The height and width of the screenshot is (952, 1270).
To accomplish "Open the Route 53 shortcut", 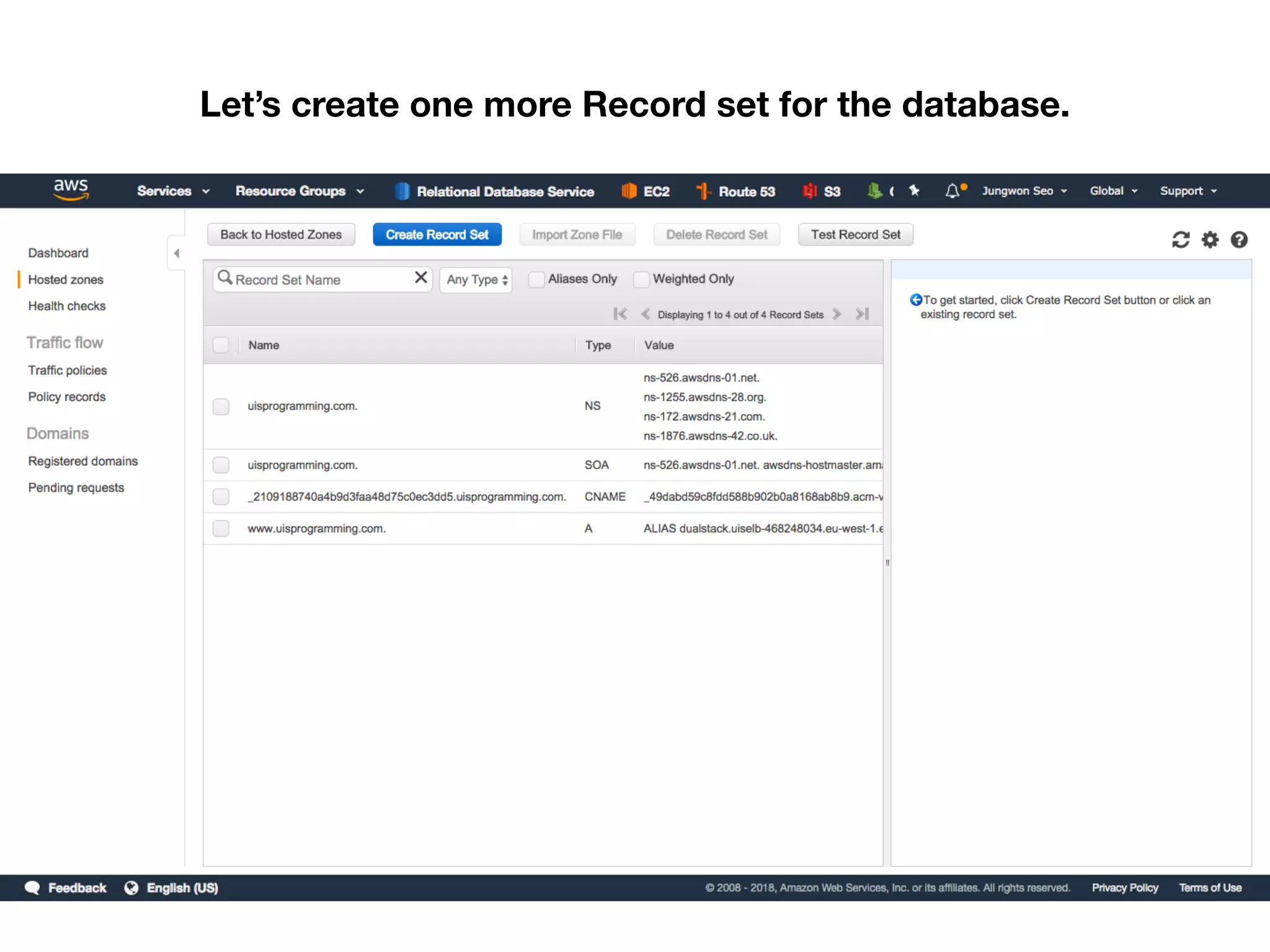I will click(x=735, y=192).
